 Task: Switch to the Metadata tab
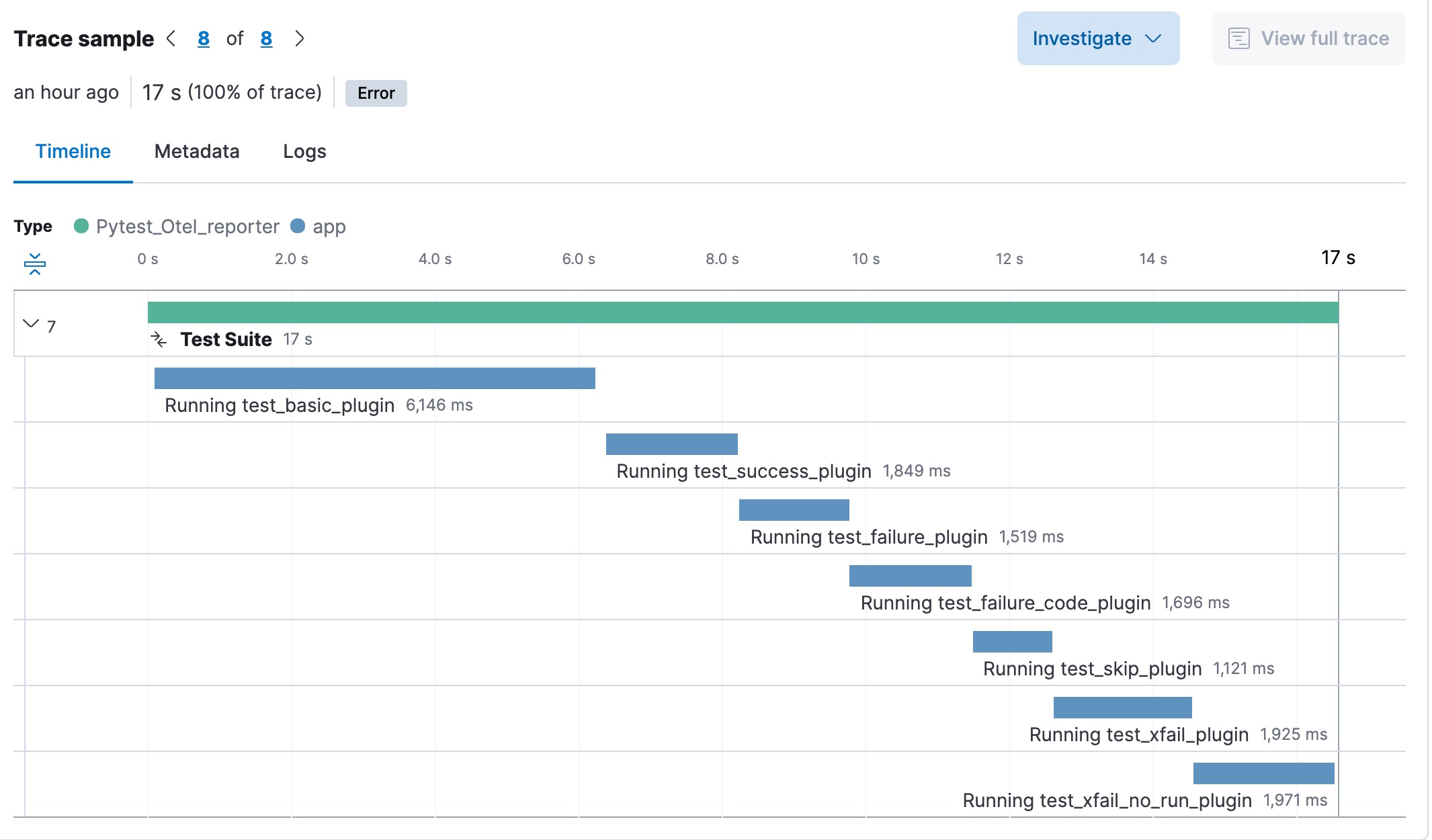click(196, 151)
